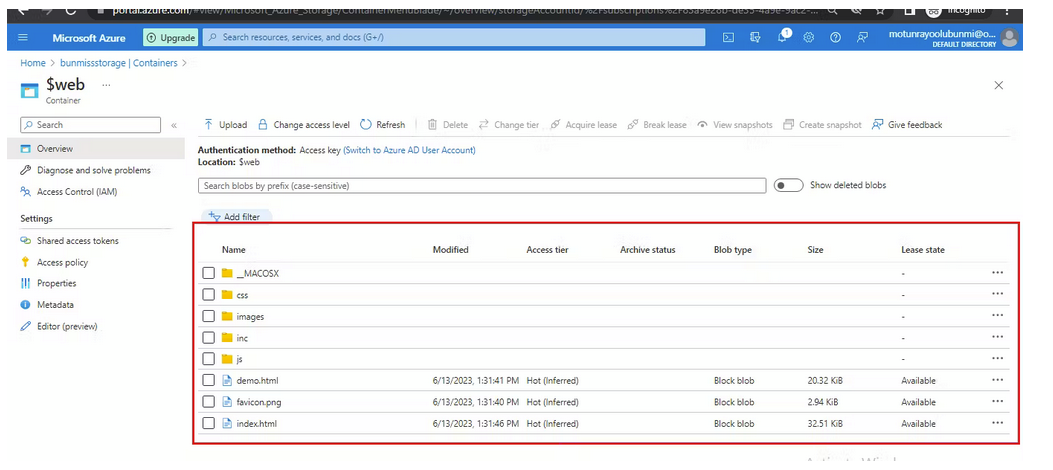The width and height of the screenshot is (1053, 470).
Task: Open the ellipsis menu for images folder
Action: pyautogui.click(x=997, y=316)
